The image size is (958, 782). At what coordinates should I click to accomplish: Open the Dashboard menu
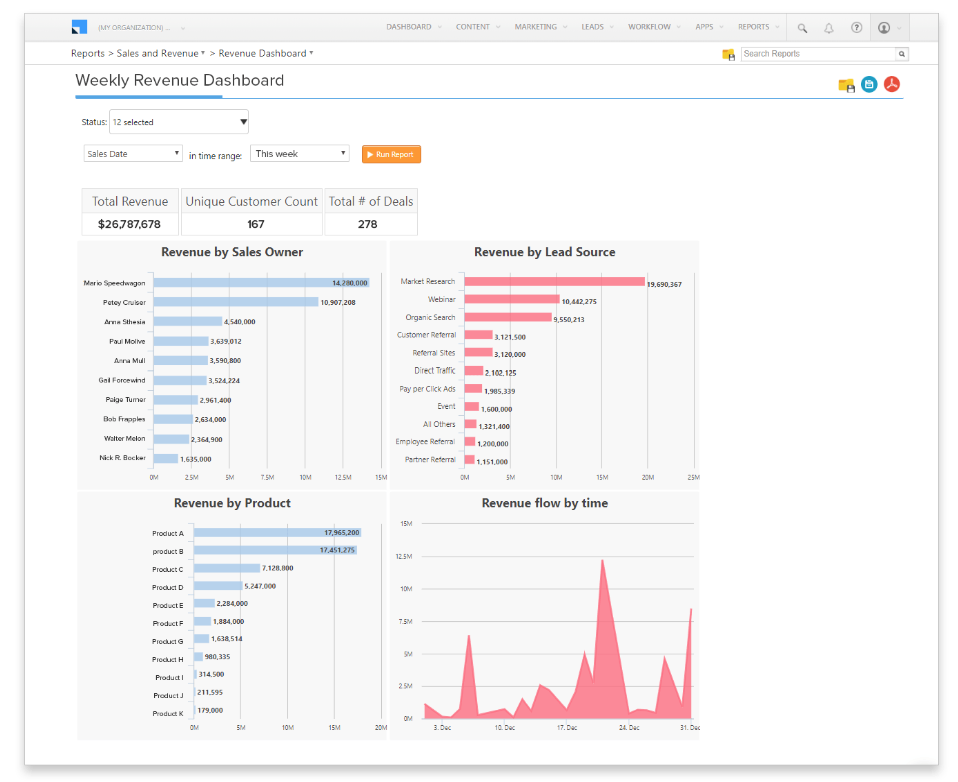(414, 27)
